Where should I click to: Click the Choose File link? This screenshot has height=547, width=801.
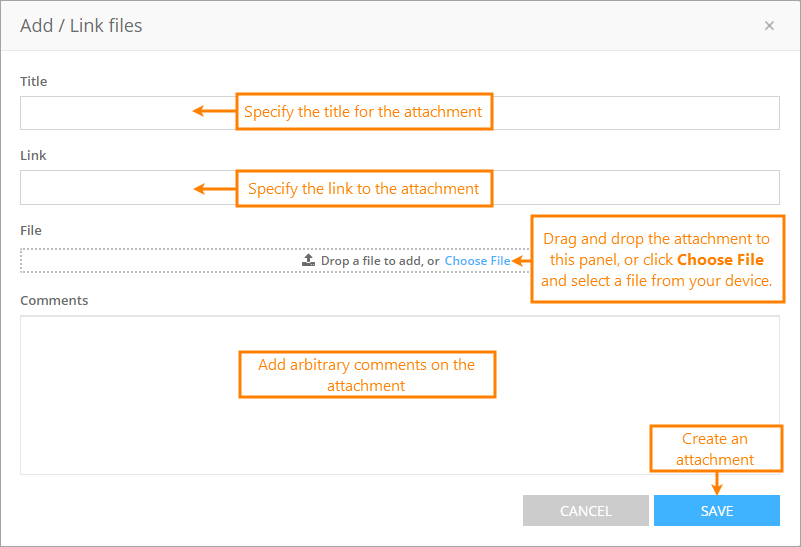(x=477, y=261)
